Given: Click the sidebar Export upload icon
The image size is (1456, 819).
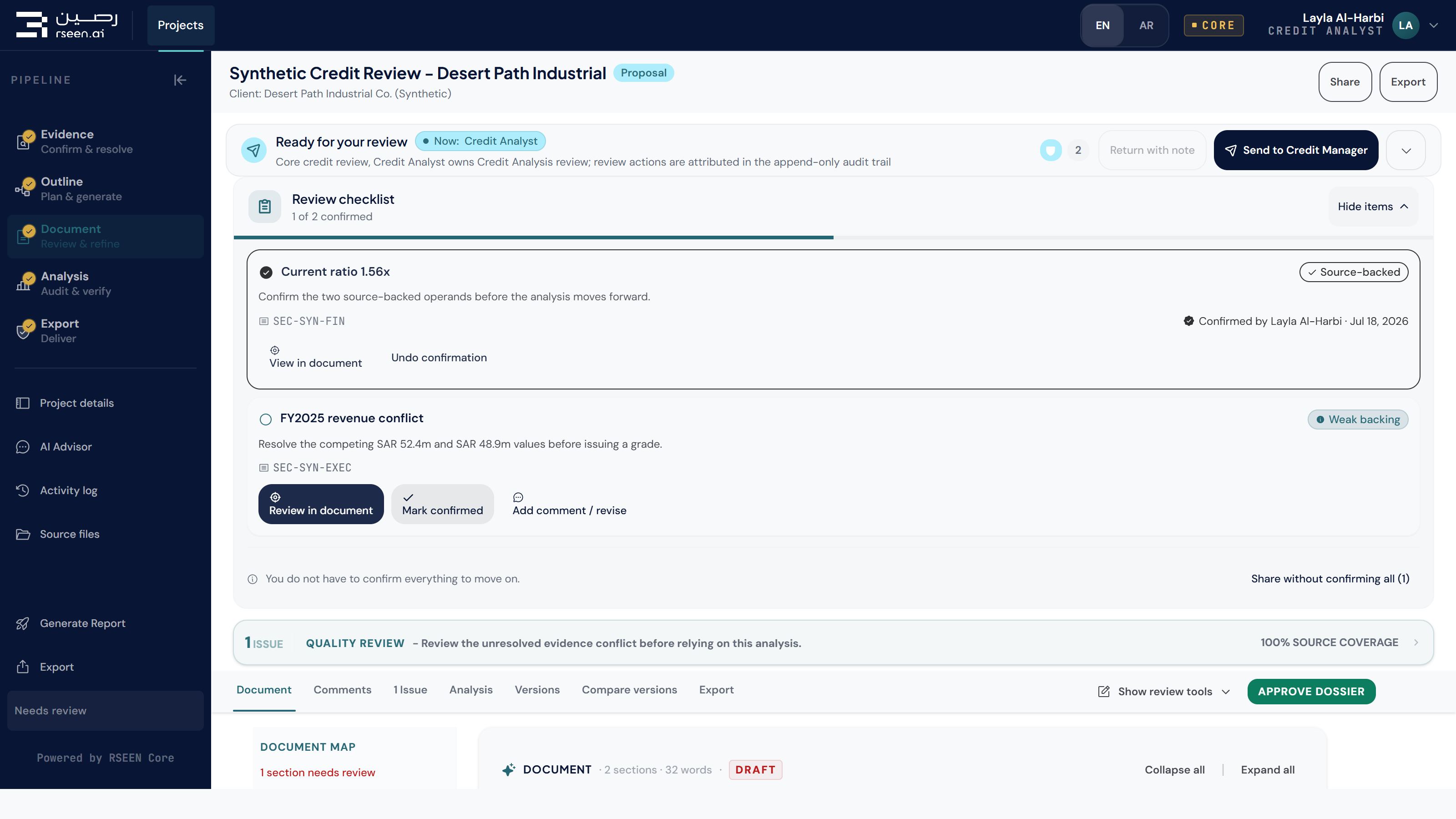Looking at the screenshot, I should coord(23,667).
